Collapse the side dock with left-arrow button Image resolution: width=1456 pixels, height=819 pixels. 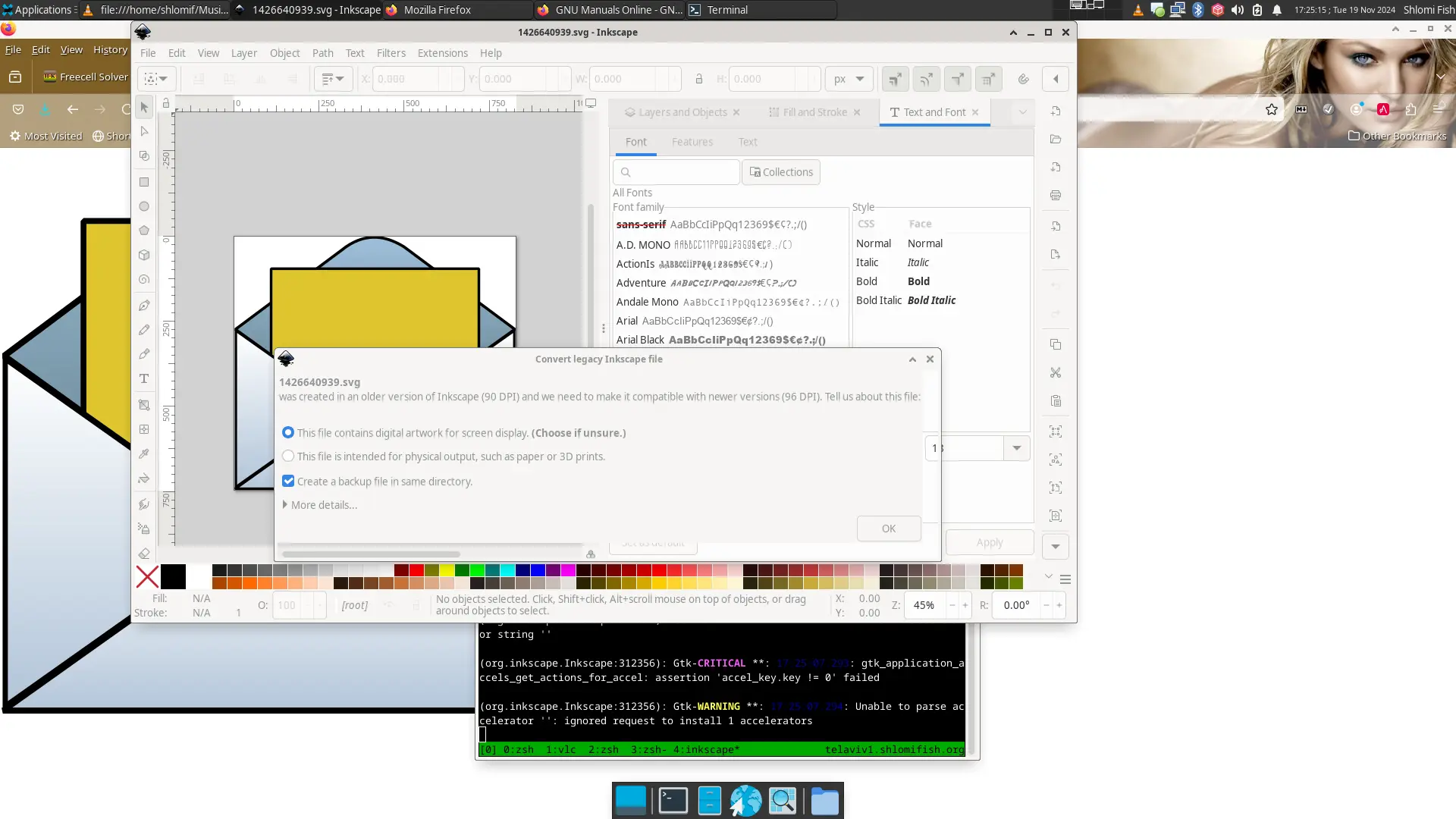point(1056,79)
